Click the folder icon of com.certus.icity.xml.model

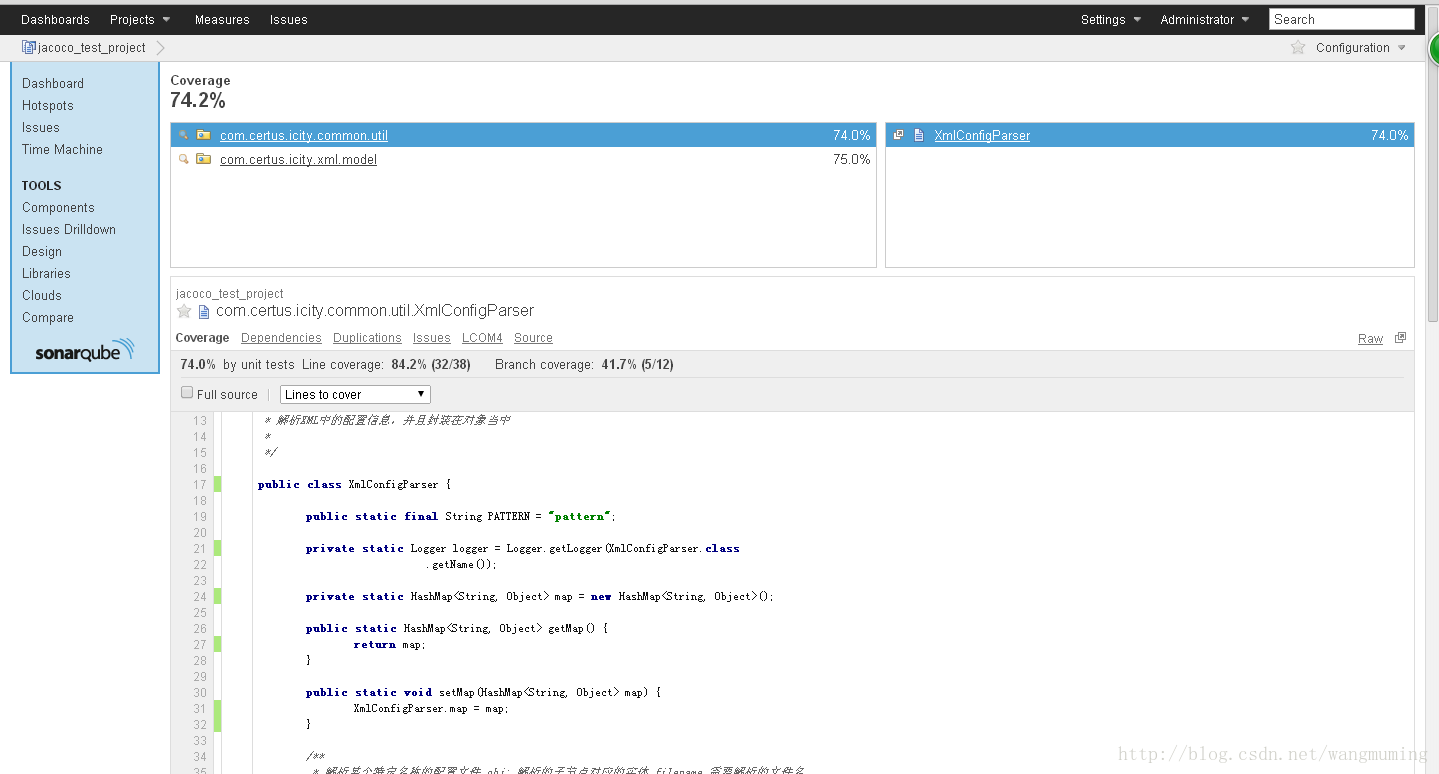(204, 159)
